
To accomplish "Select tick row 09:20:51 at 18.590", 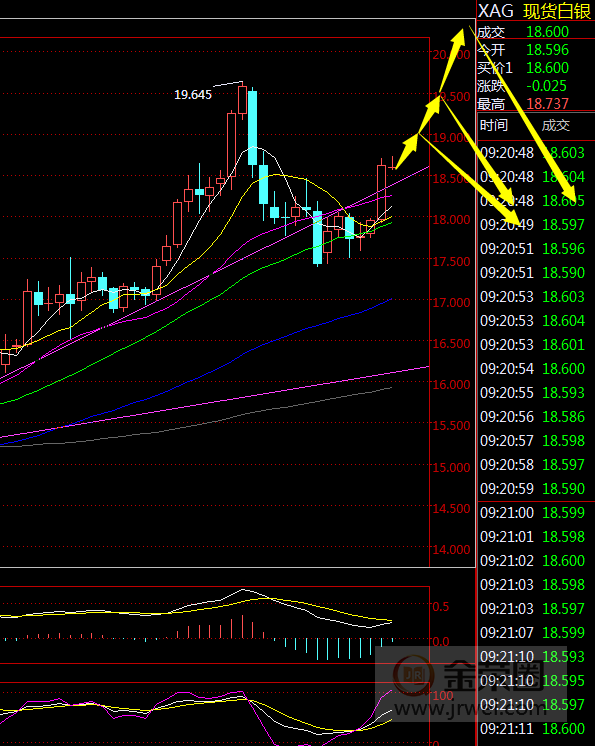I will point(532,273).
